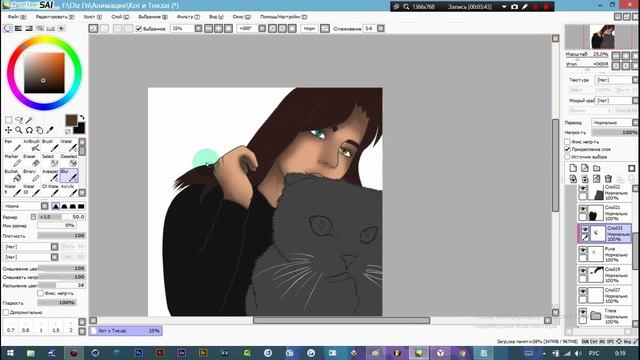640x360 pixels.
Task: Activate the zoom magnifier tool
Action: point(19,130)
